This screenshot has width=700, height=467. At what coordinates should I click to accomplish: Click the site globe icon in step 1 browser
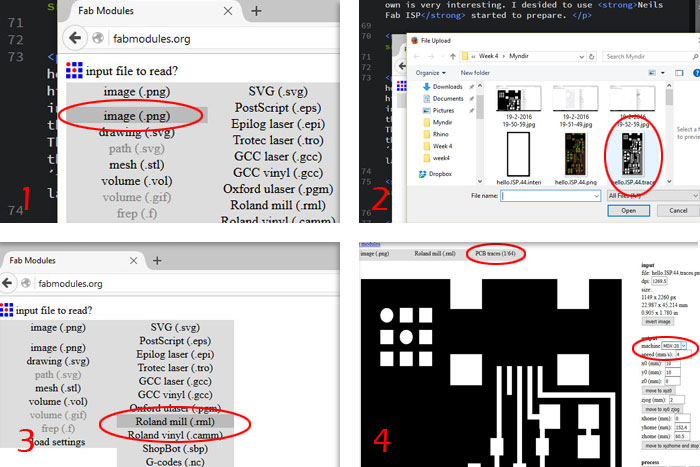98,38
